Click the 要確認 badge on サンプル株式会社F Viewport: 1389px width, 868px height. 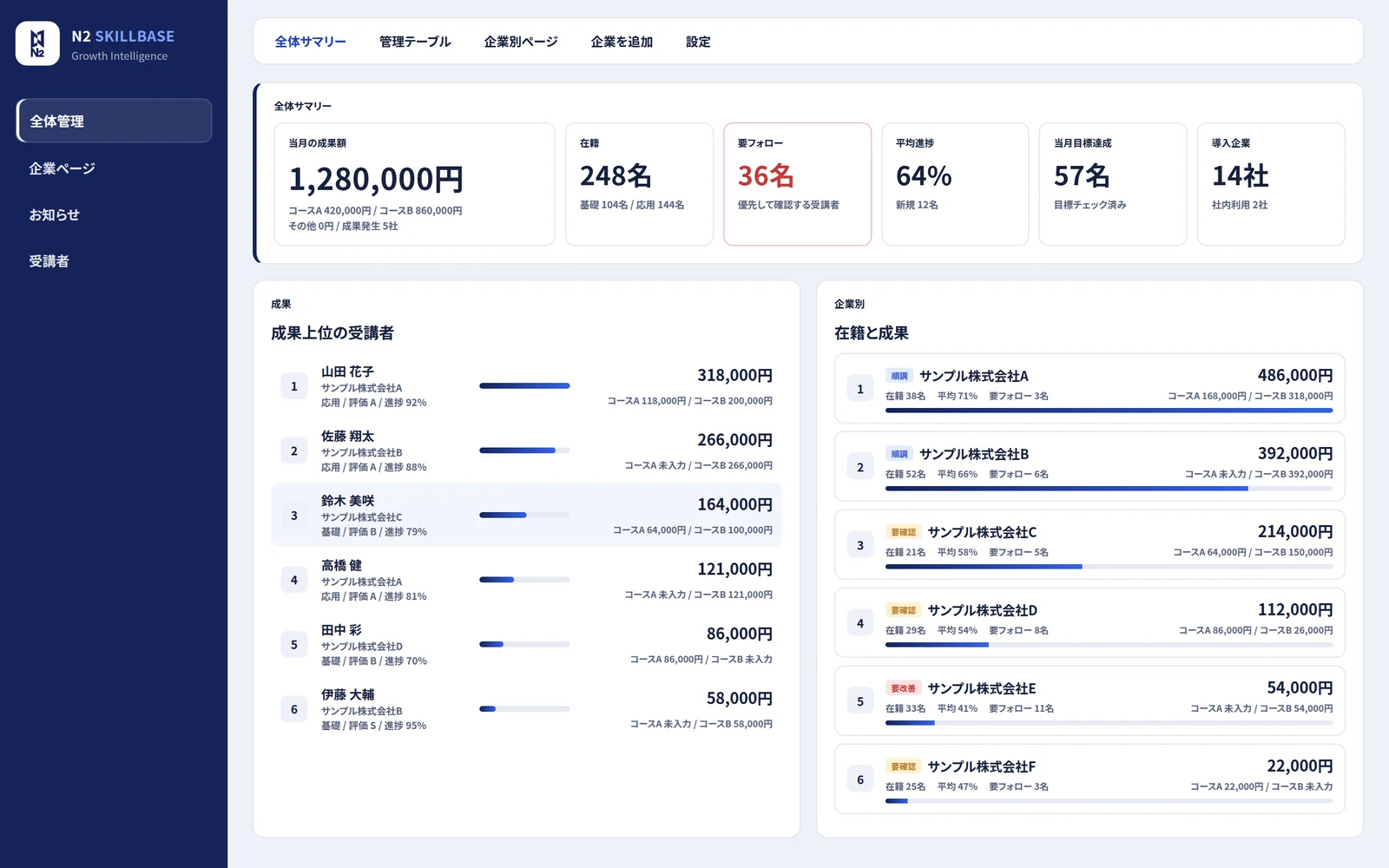[903, 766]
